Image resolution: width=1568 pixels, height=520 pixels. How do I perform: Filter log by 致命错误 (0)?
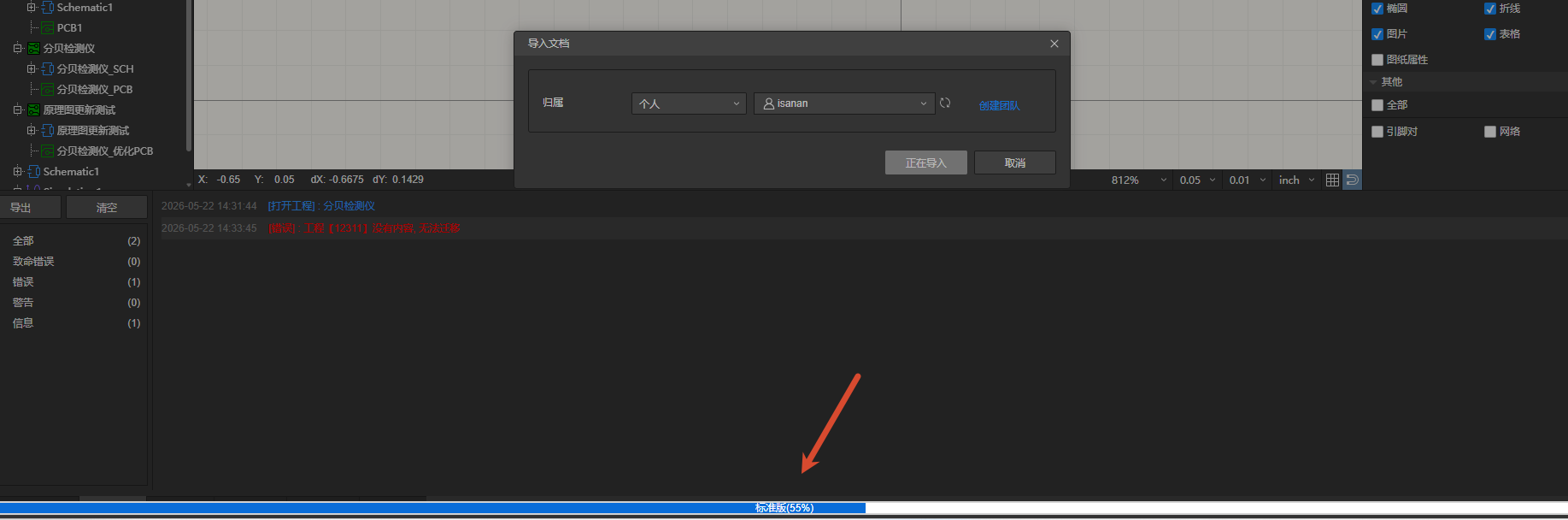[x=75, y=262]
